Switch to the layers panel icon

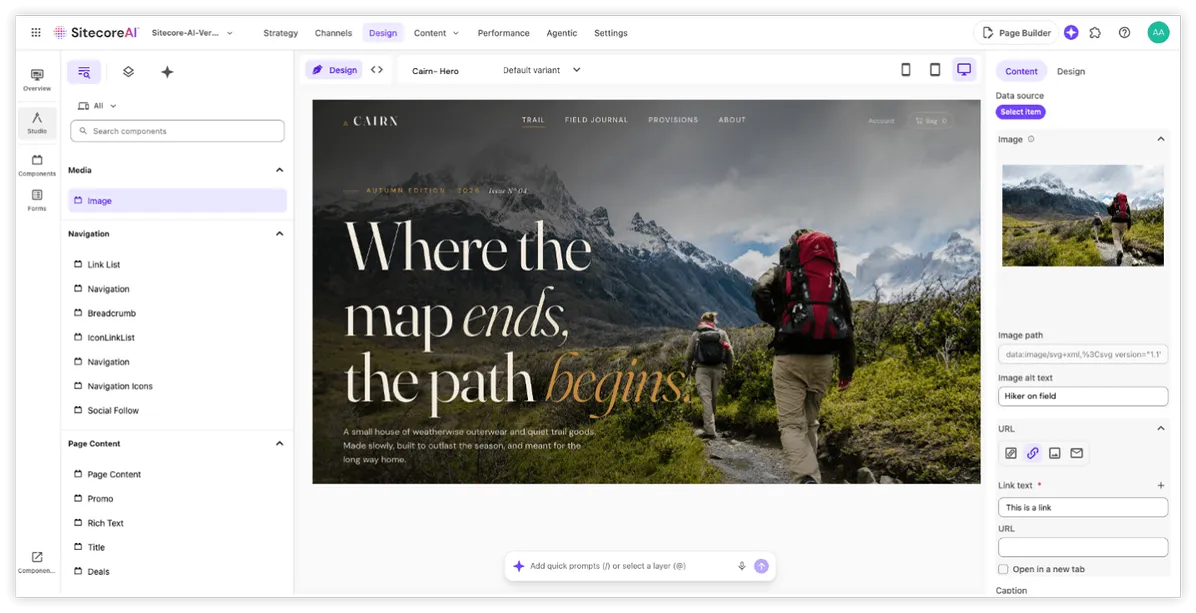[x=128, y=72]
